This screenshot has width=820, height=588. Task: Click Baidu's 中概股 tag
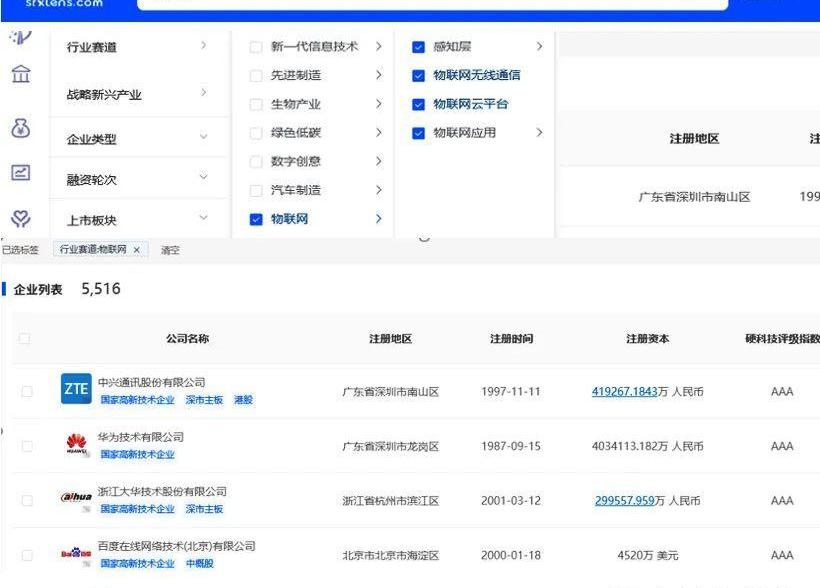click(200, 563)
